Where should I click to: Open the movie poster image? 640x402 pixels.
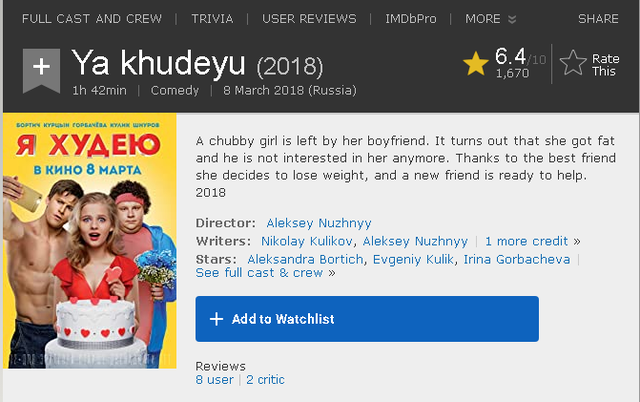(90, 241)
